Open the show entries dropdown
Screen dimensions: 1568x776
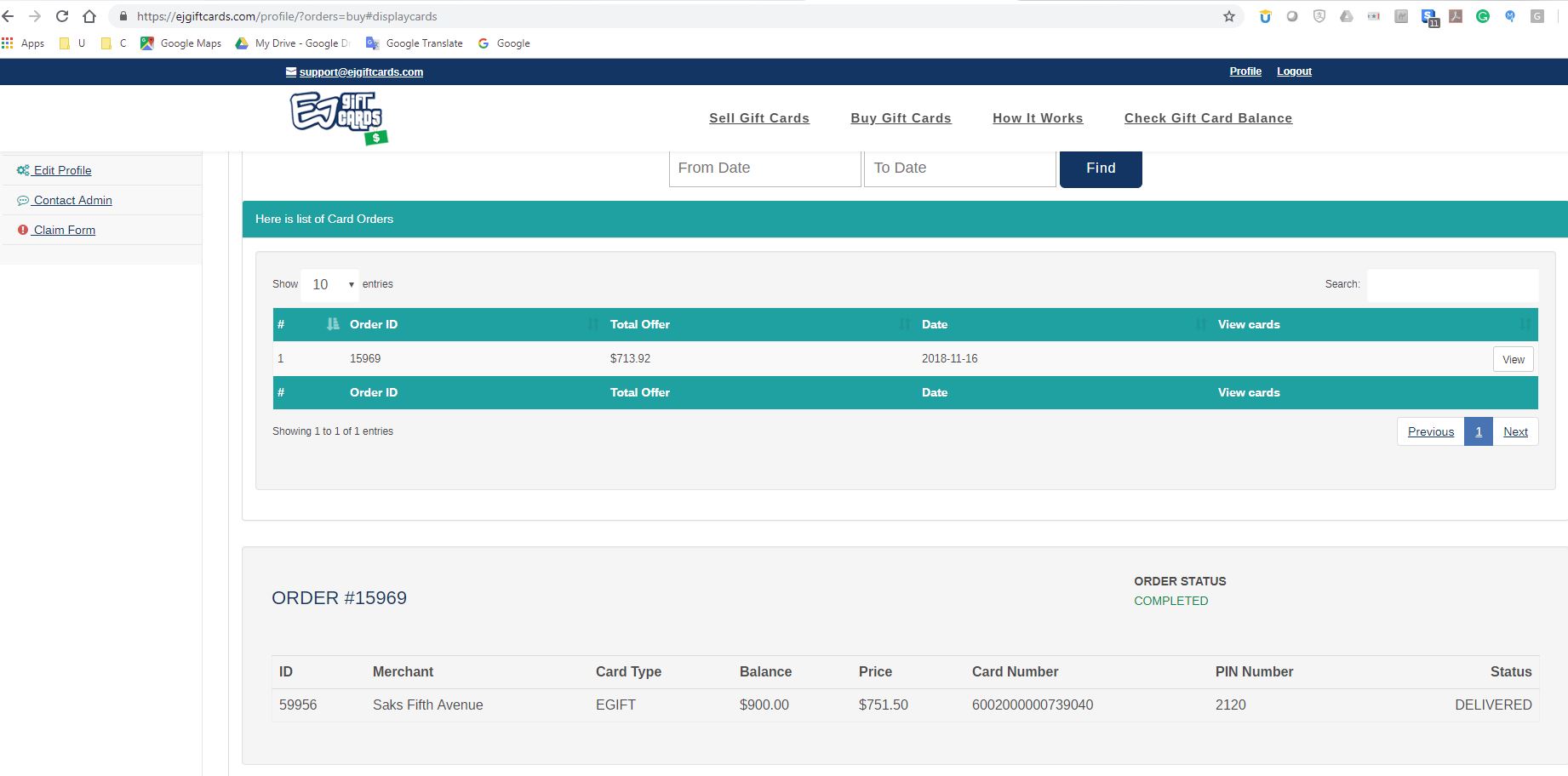point(330,284)
